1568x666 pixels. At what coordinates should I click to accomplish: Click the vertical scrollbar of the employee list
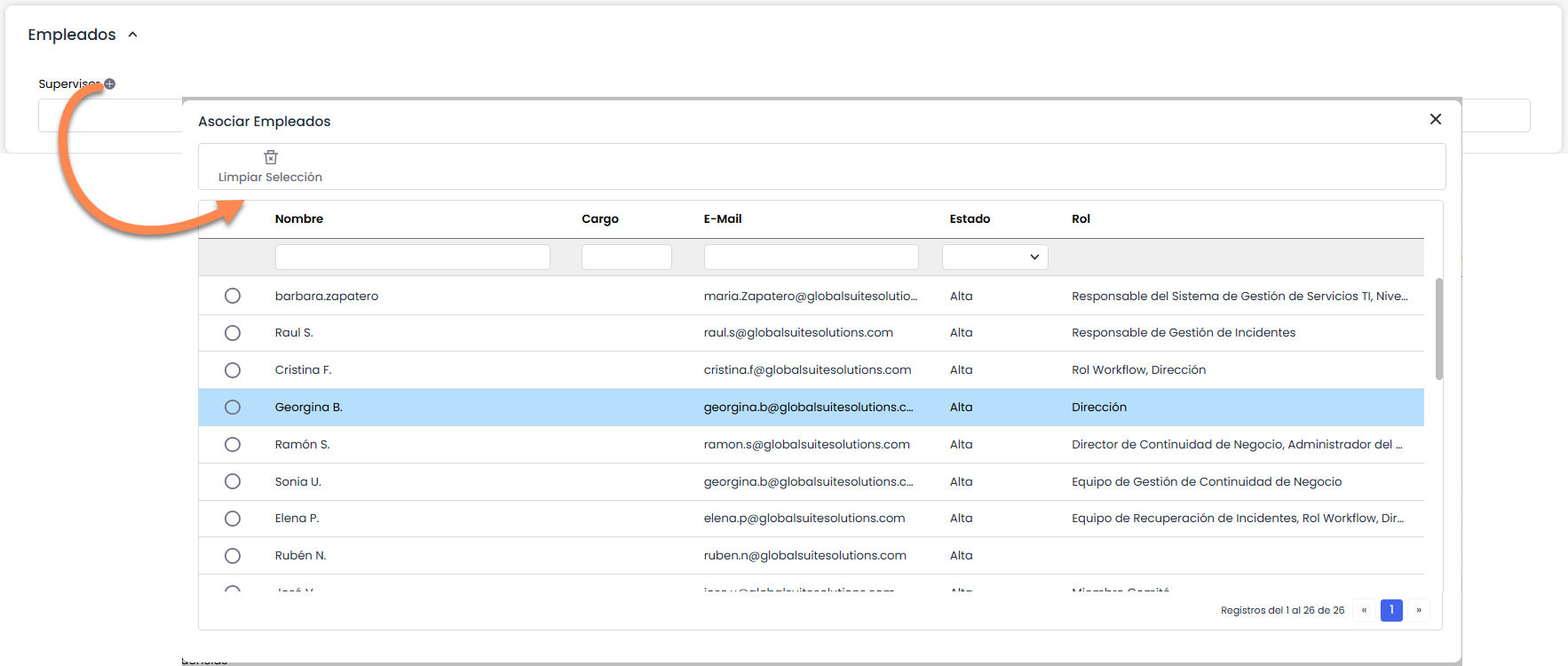[1438, 329]
